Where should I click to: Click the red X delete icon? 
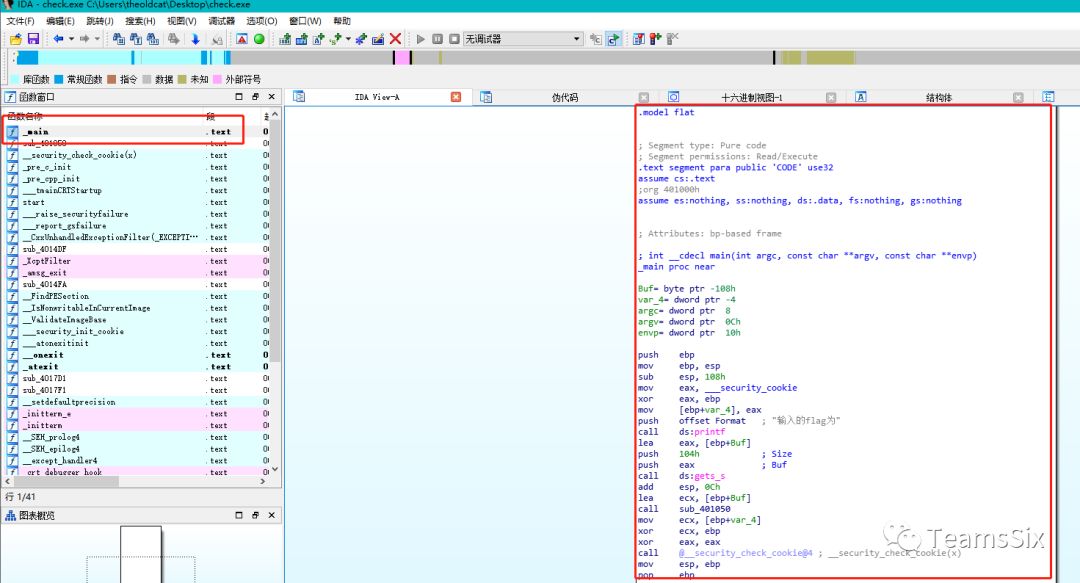395,39
